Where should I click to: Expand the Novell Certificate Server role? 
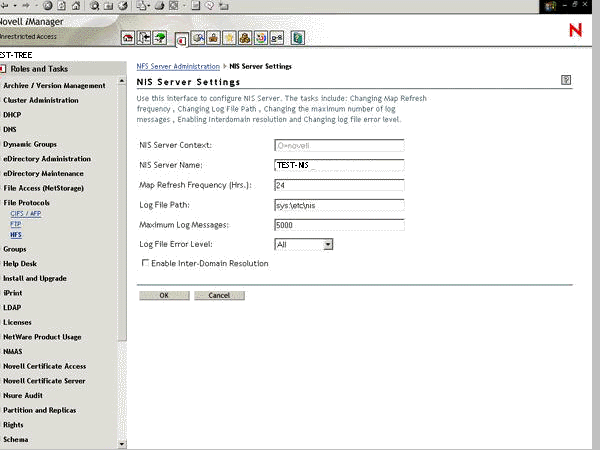point(44,381)
